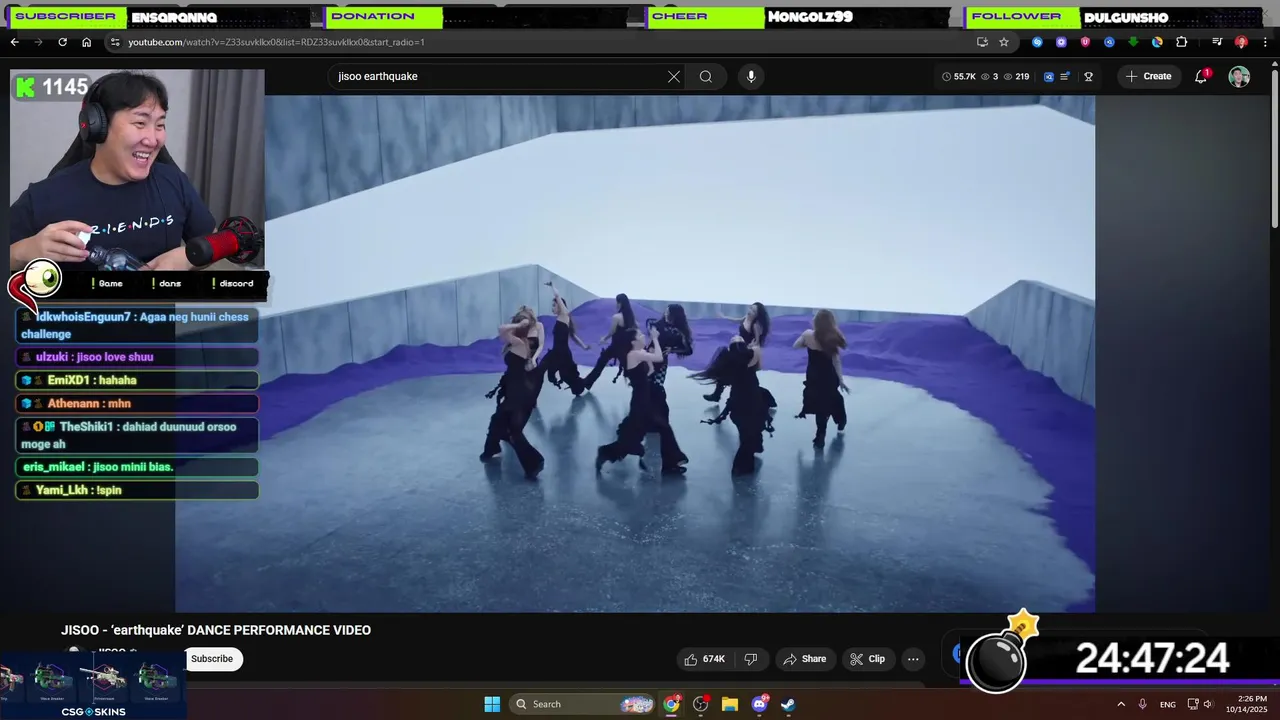Open the trophy icon in header
Screen dimensions: 1280x720
(x=1089, y=76)
